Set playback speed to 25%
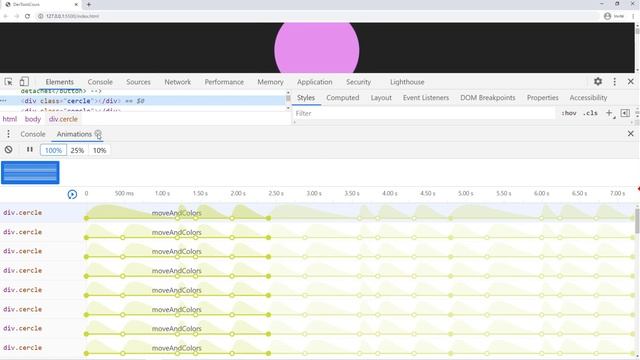The height and width of the screenshot is (360, 640). [x=77, y=150]
